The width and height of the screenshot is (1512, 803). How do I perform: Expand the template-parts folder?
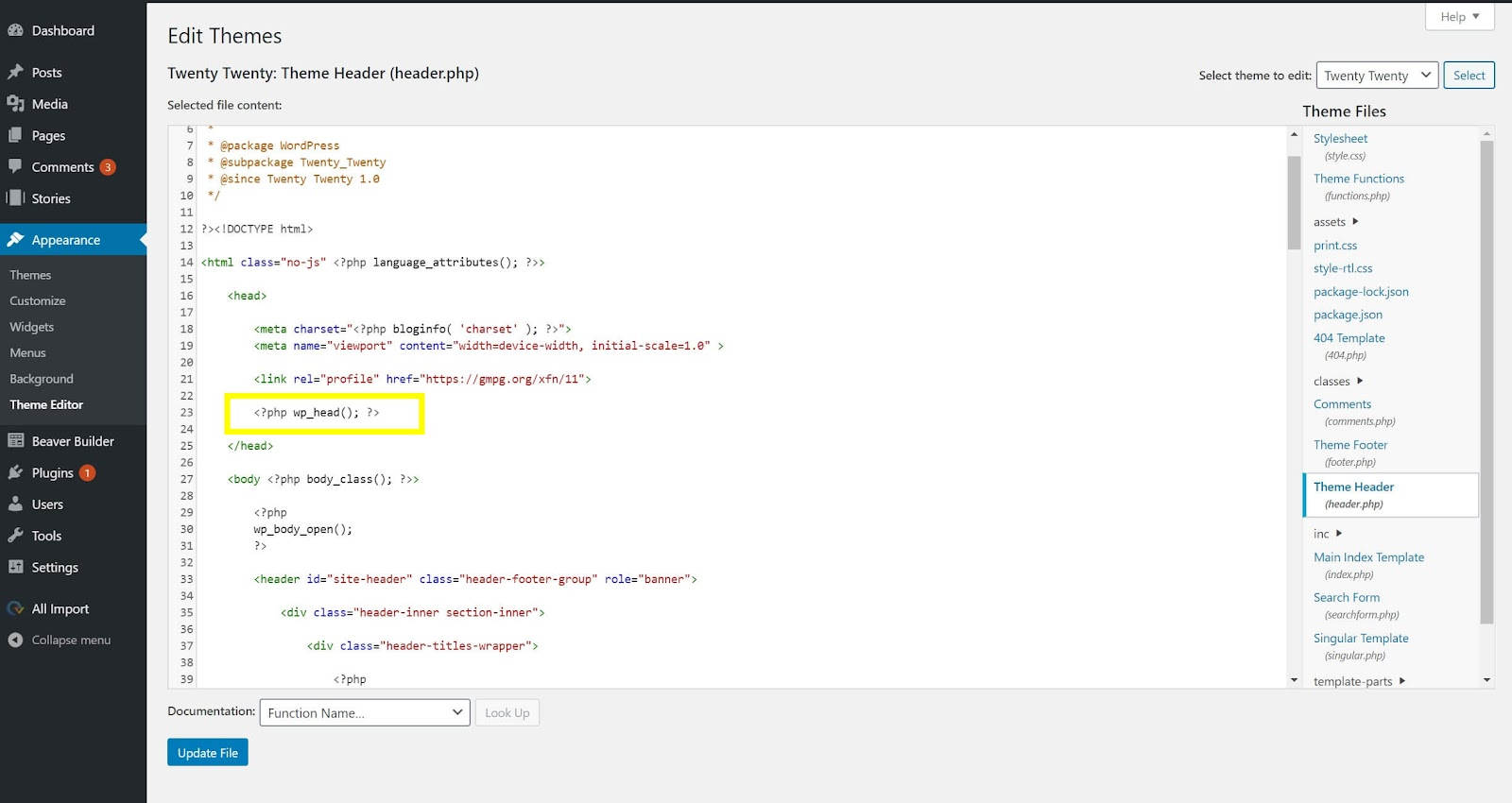coord(1359,681)
